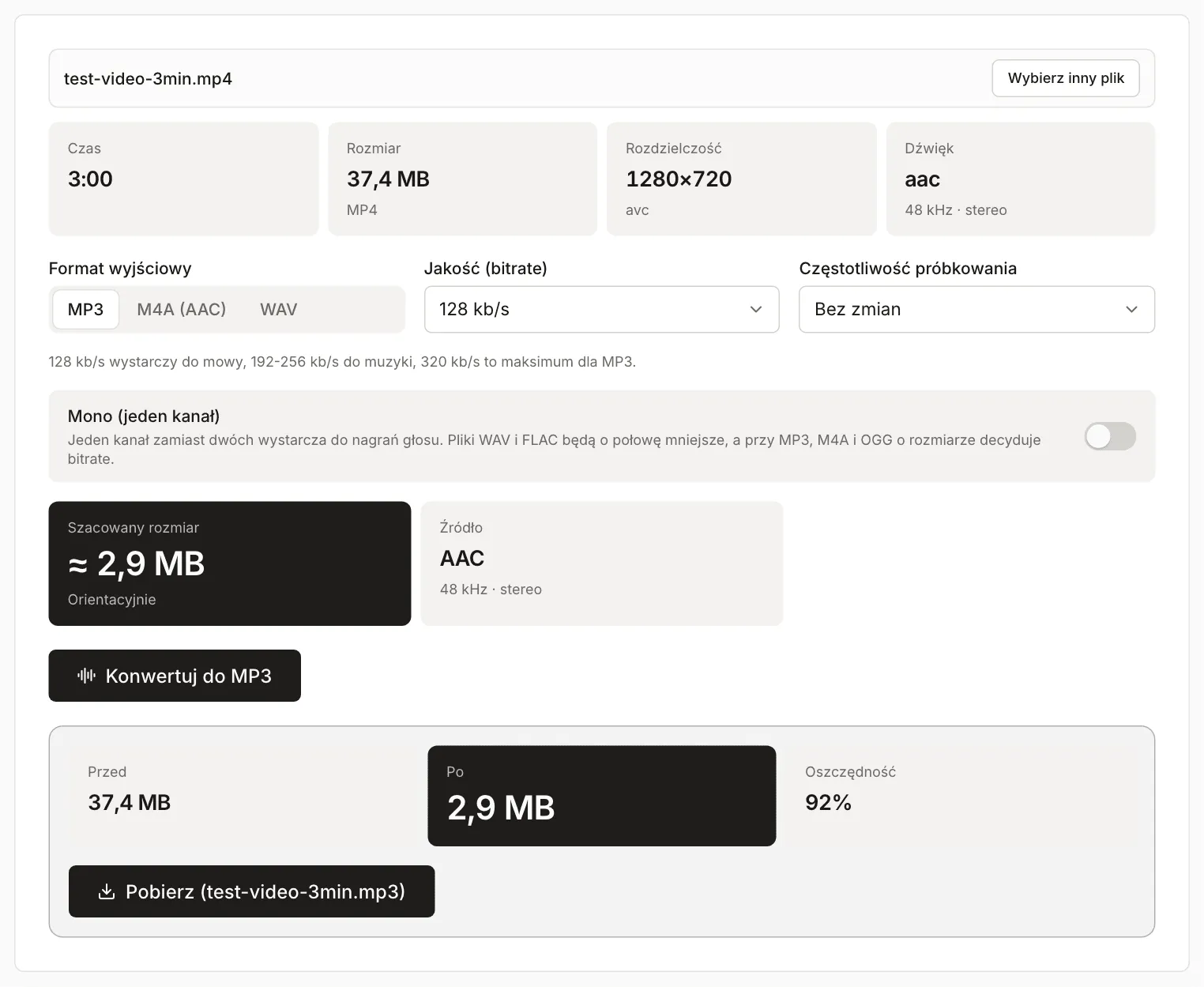The image size is (1204, 987).
Task: Choose the WAV output format
Action: [279, 309]
